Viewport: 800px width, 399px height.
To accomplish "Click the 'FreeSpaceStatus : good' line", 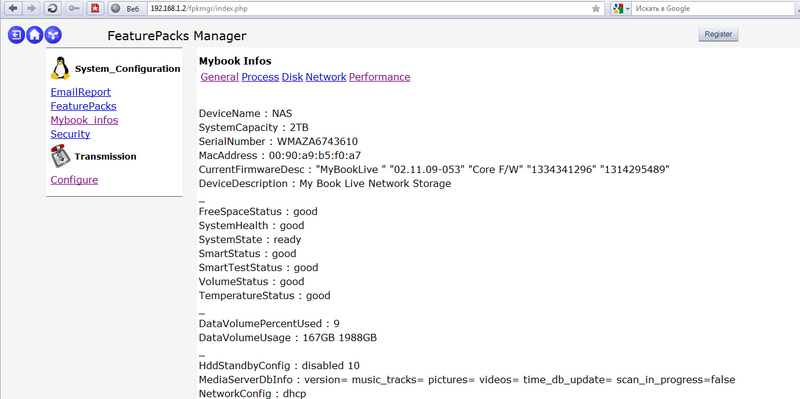I will [x=258, y=211].
